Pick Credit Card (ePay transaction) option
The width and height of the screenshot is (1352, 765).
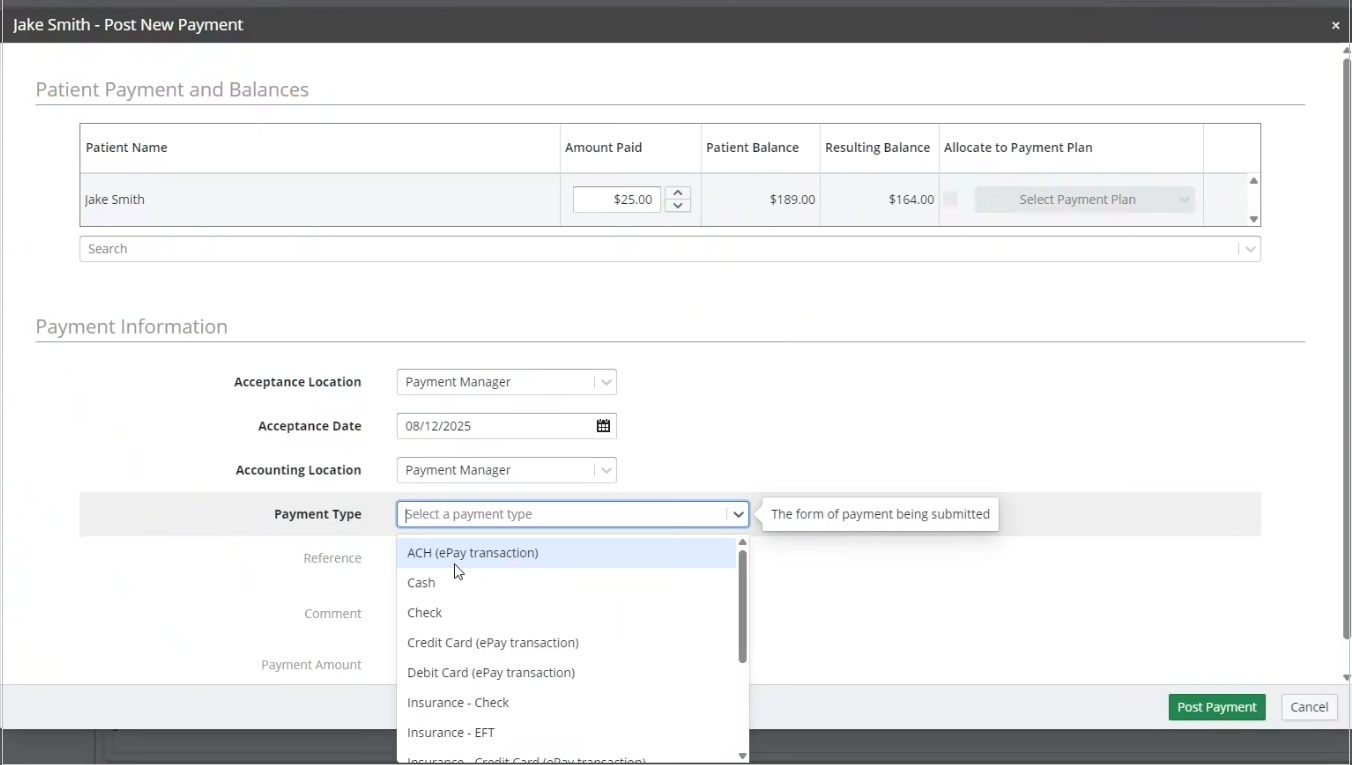(x=492, y=643)
